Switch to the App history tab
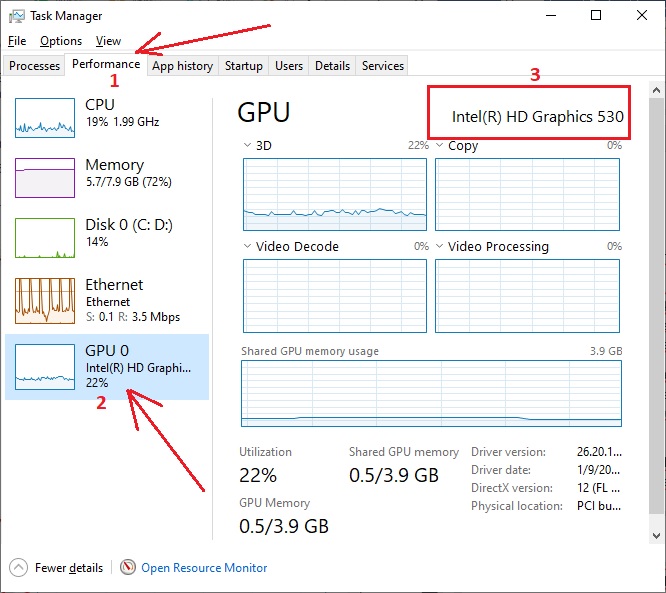The image size is (666, 593). (183, 66)
